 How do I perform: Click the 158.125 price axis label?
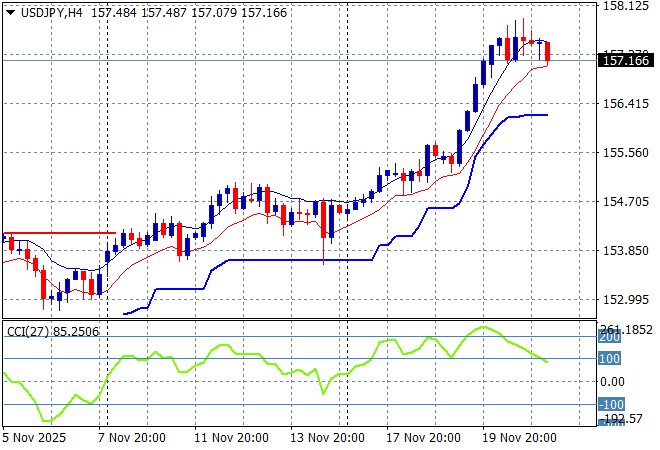pos(626,6)
